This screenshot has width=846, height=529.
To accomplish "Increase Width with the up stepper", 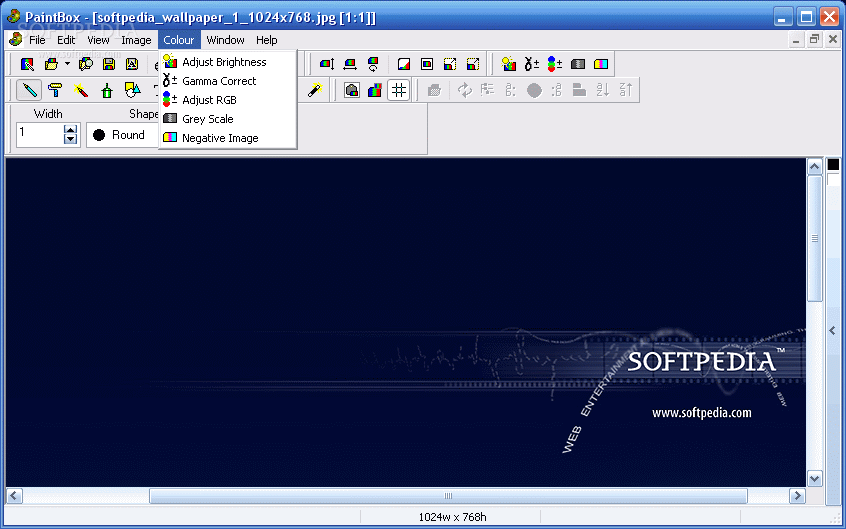I will pyautogui.click(x=71, y=130).
